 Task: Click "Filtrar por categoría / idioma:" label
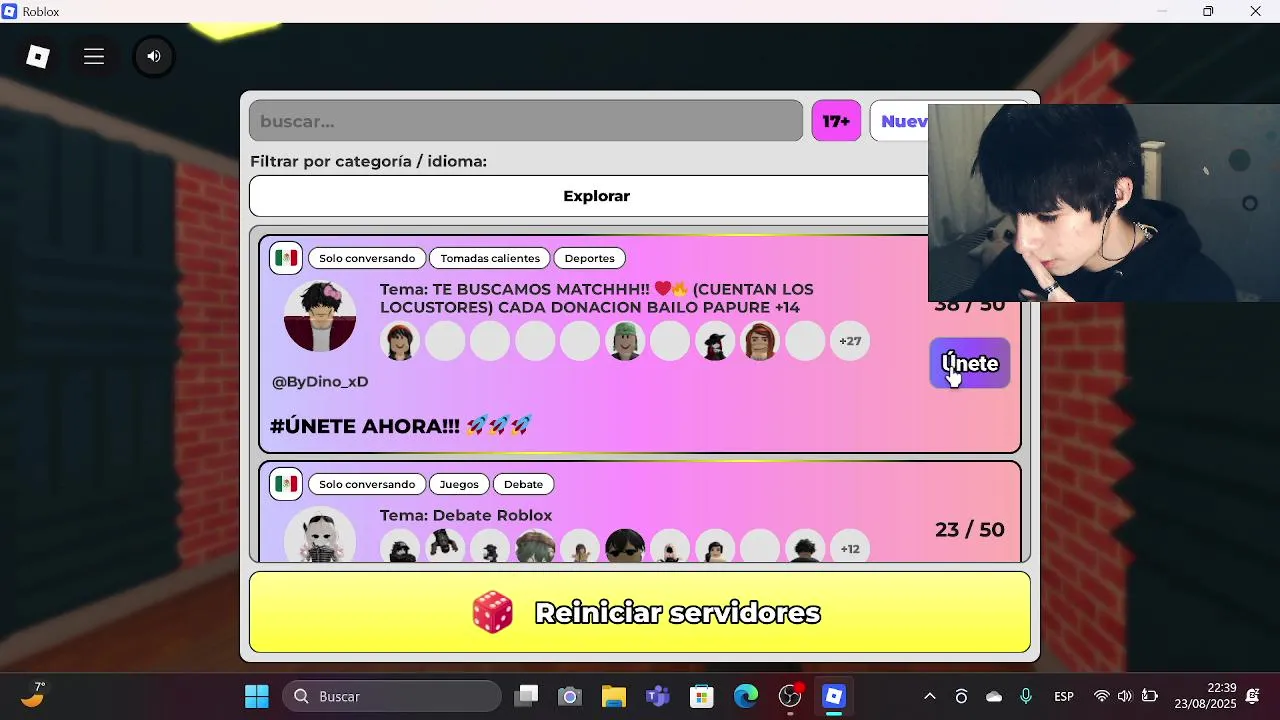pyautogui.click(x=368, y=161)
